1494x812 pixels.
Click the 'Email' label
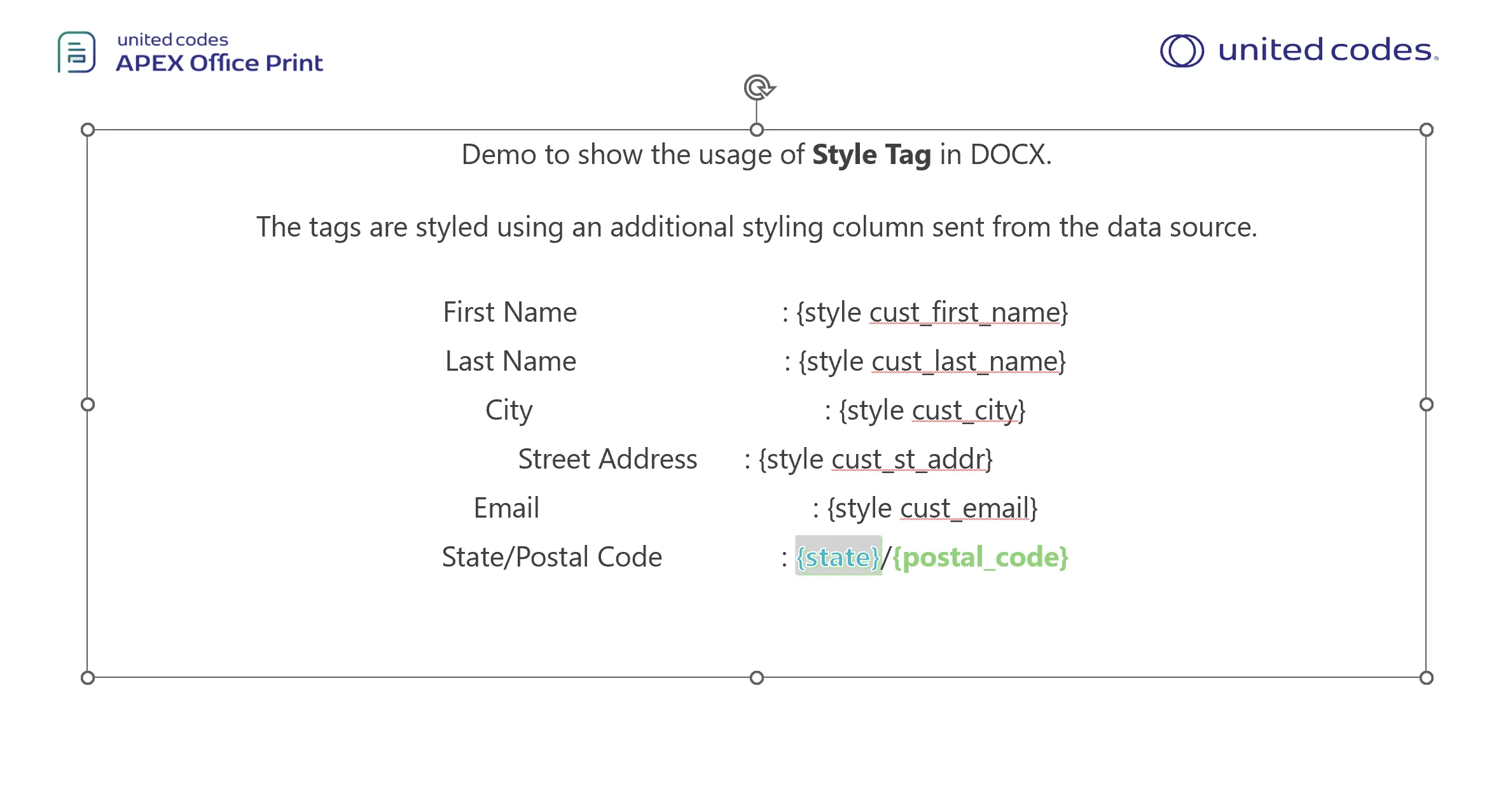point(506,508)
